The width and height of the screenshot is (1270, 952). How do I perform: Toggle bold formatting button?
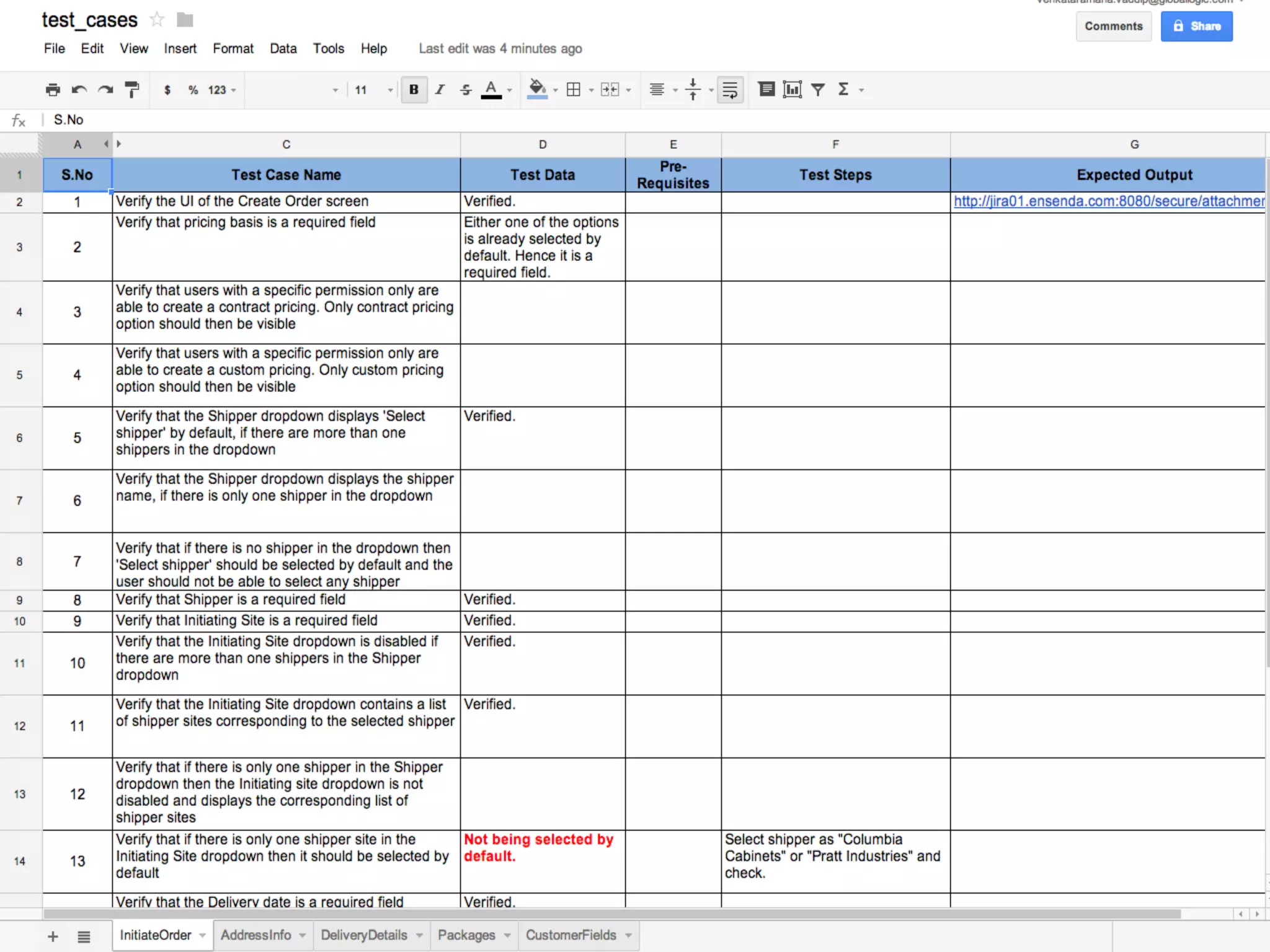point(414,90)
